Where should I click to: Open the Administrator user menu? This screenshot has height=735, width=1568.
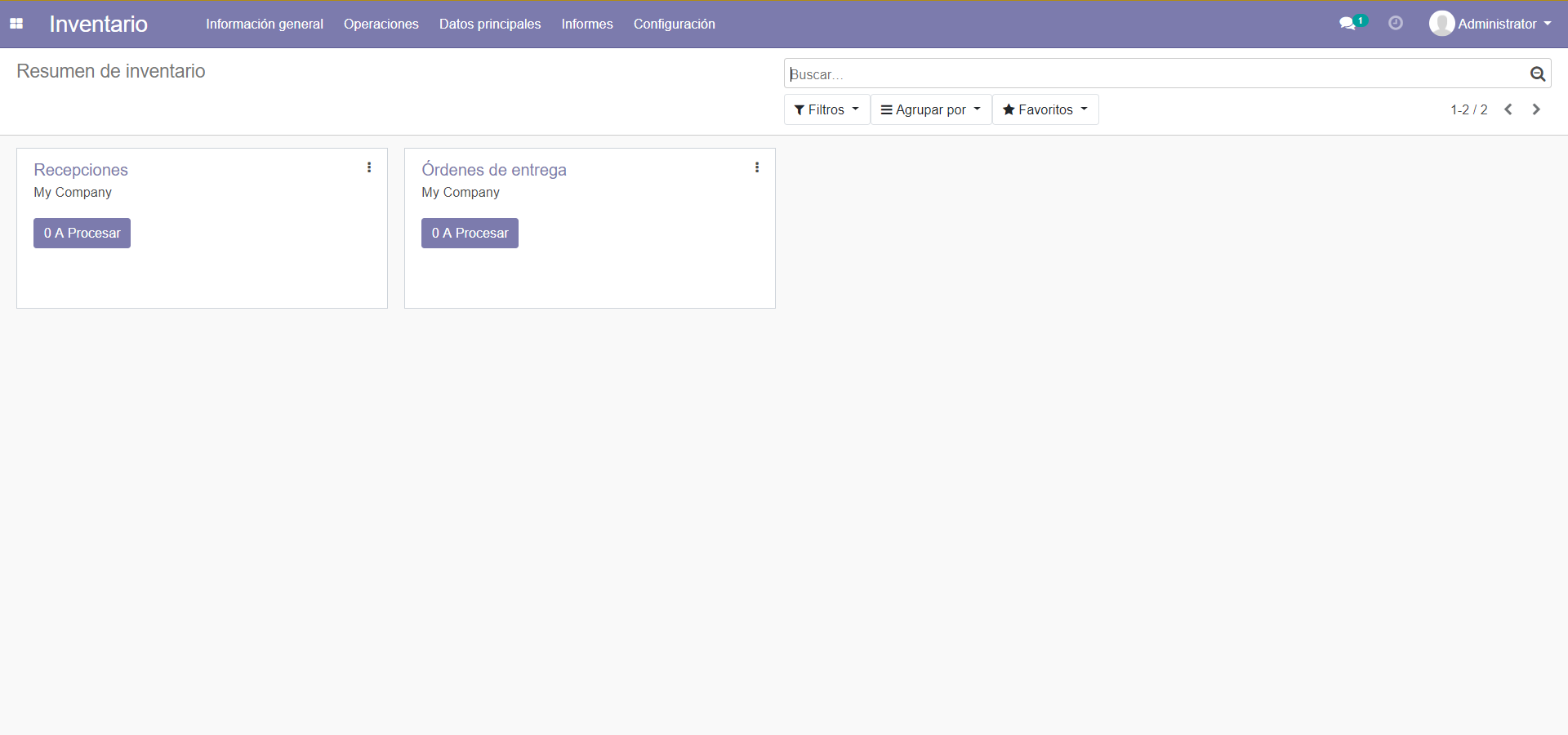coord(1490,24)
